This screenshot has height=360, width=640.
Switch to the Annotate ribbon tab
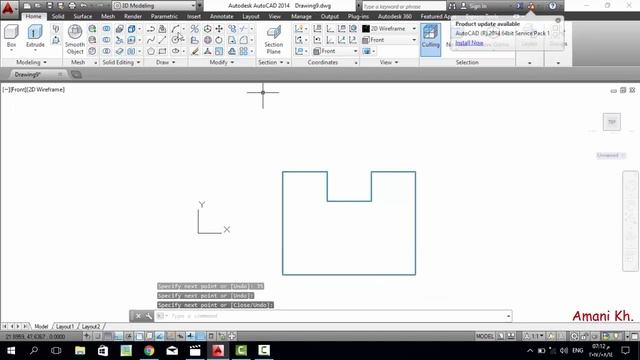click(222, 16)
